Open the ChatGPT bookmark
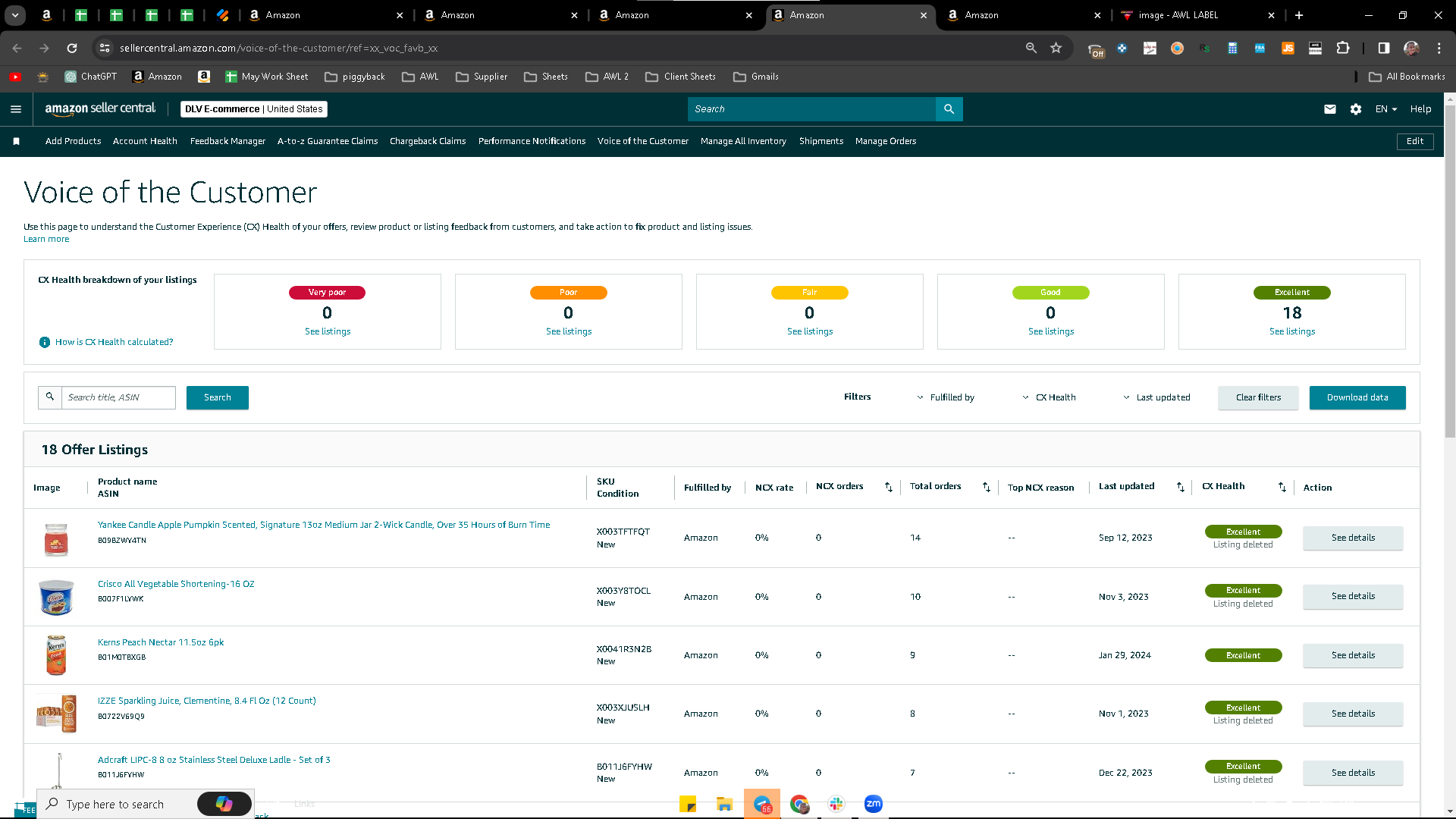This screenshot has height=819, width=1456. pyautogui.click(x=91, y=77)
